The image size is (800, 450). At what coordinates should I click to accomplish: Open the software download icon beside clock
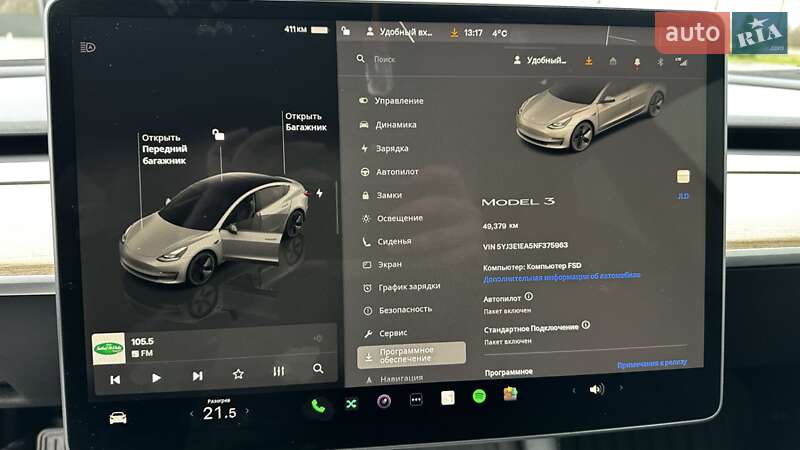(x=454, y=33)
